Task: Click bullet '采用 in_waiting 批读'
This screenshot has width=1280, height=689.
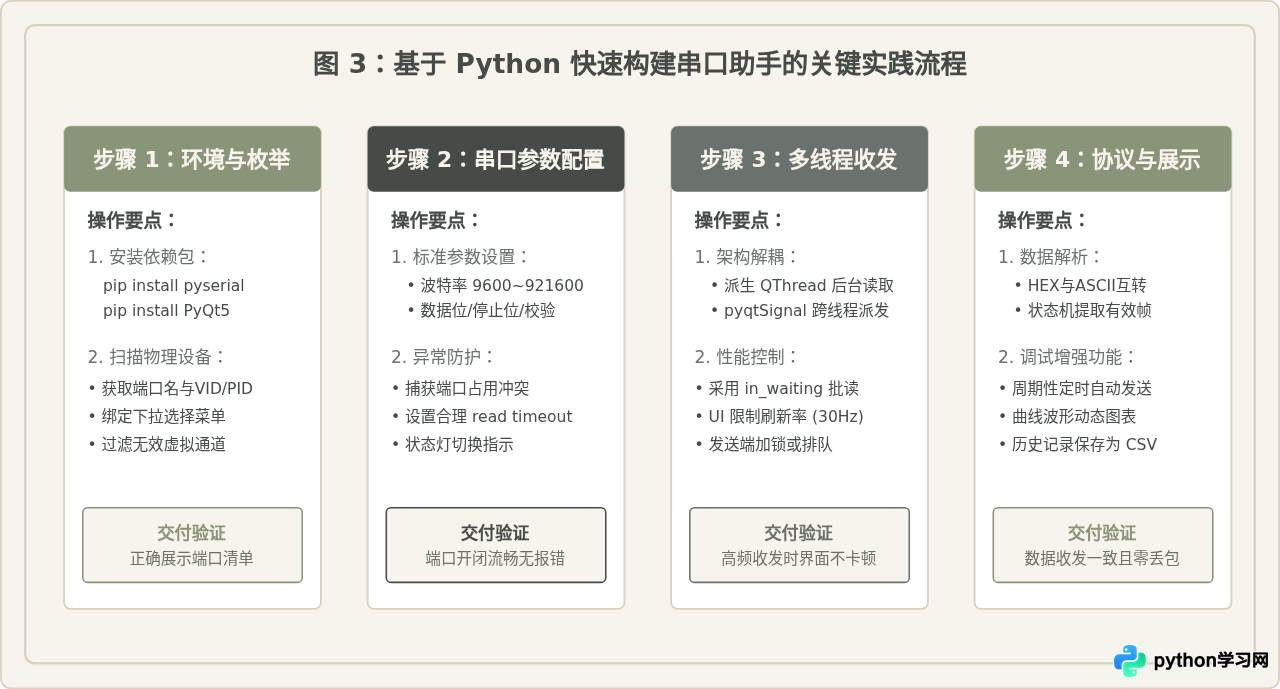Action: (x=777, y=388)
